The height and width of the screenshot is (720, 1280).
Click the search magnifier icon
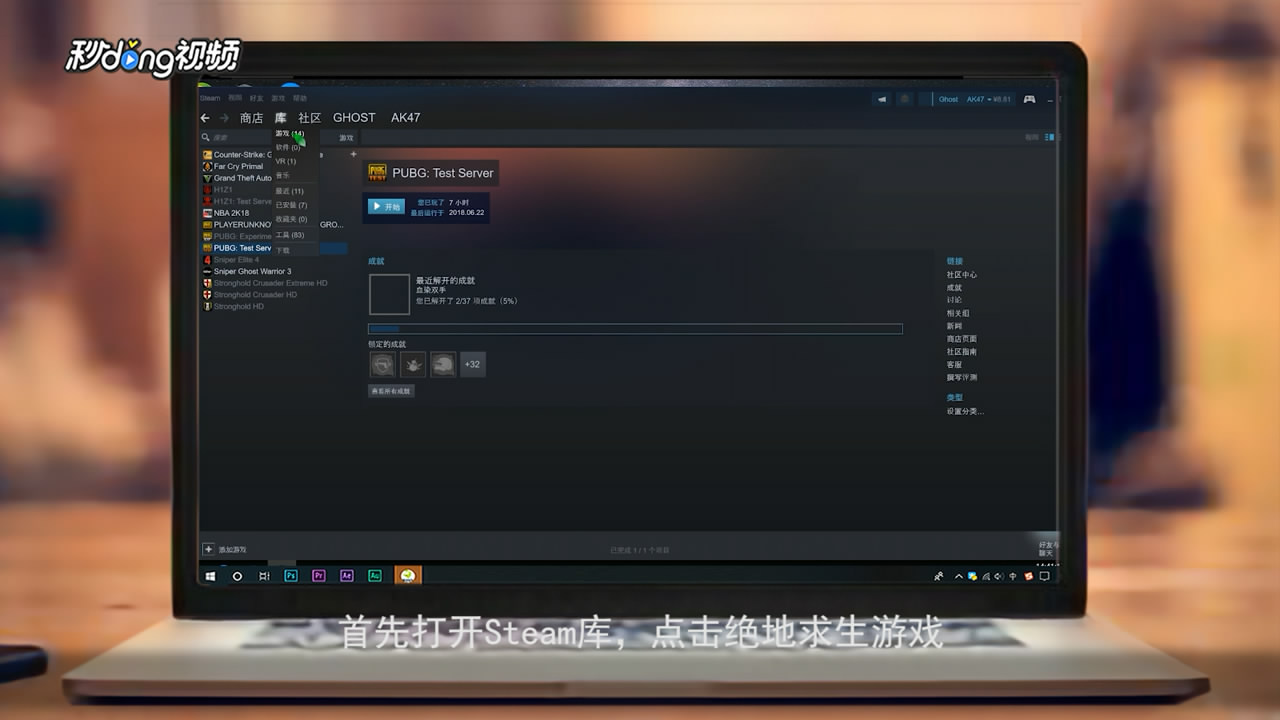pos(206,138)
